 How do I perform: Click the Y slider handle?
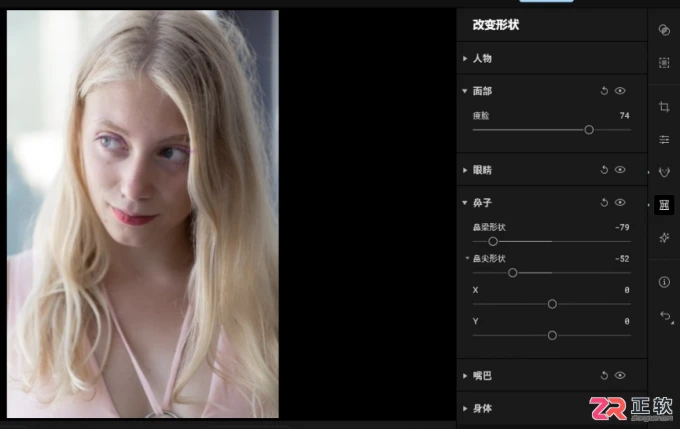[x=552, y=335]
